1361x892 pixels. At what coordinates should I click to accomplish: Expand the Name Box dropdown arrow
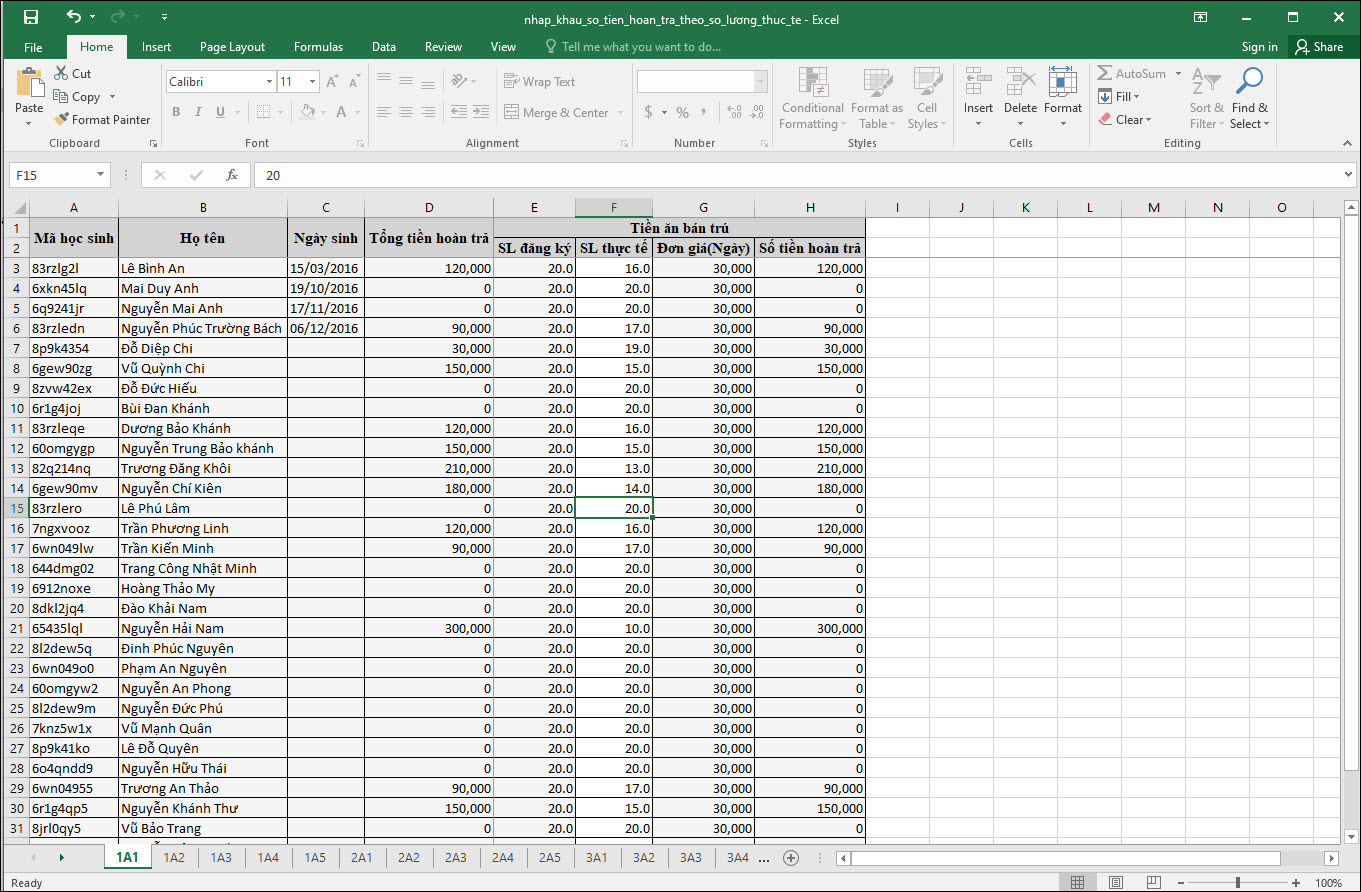pyautogui.click(x=100, y=175)
